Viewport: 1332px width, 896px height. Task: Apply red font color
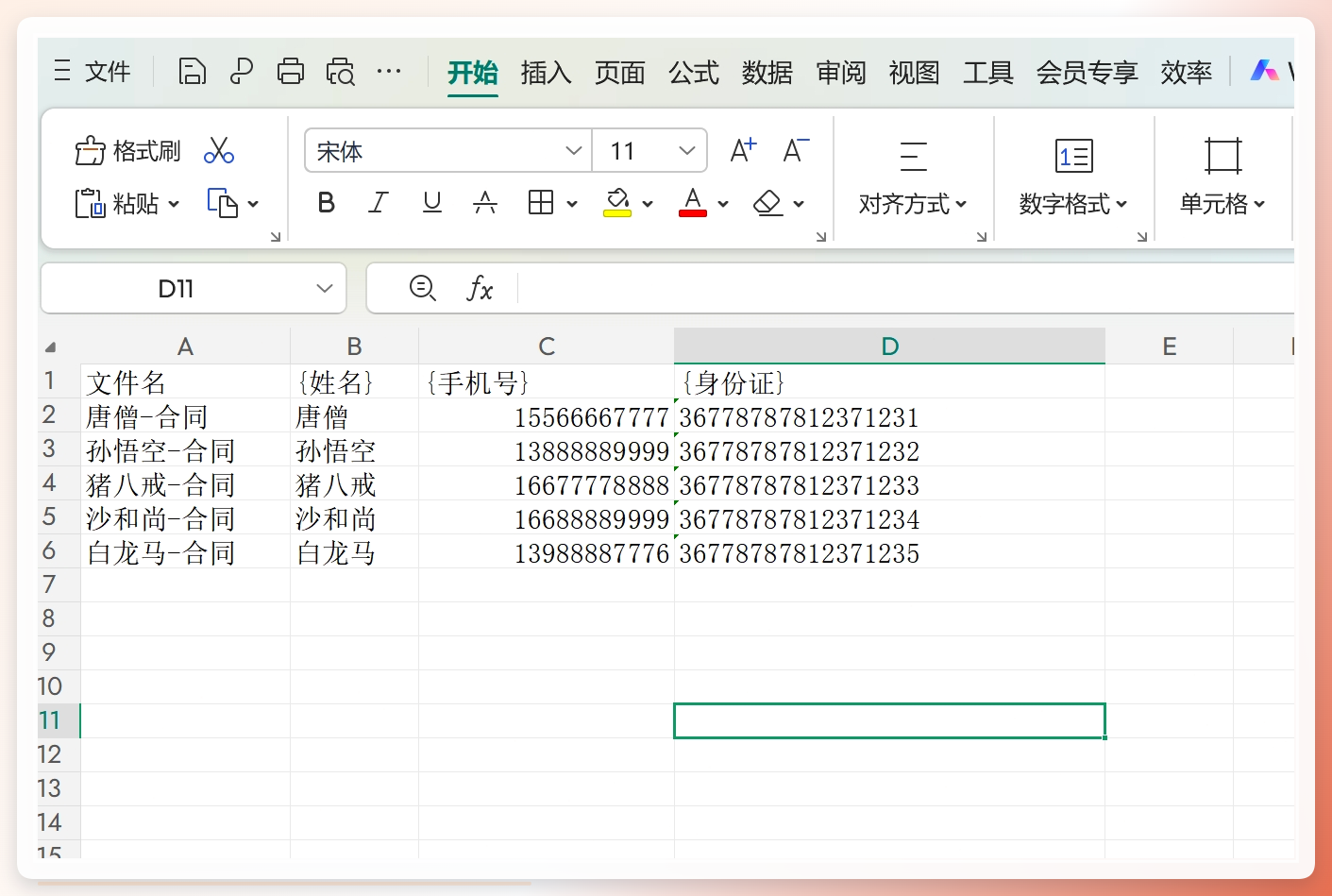pyautogui.click(x=693, y=203)
